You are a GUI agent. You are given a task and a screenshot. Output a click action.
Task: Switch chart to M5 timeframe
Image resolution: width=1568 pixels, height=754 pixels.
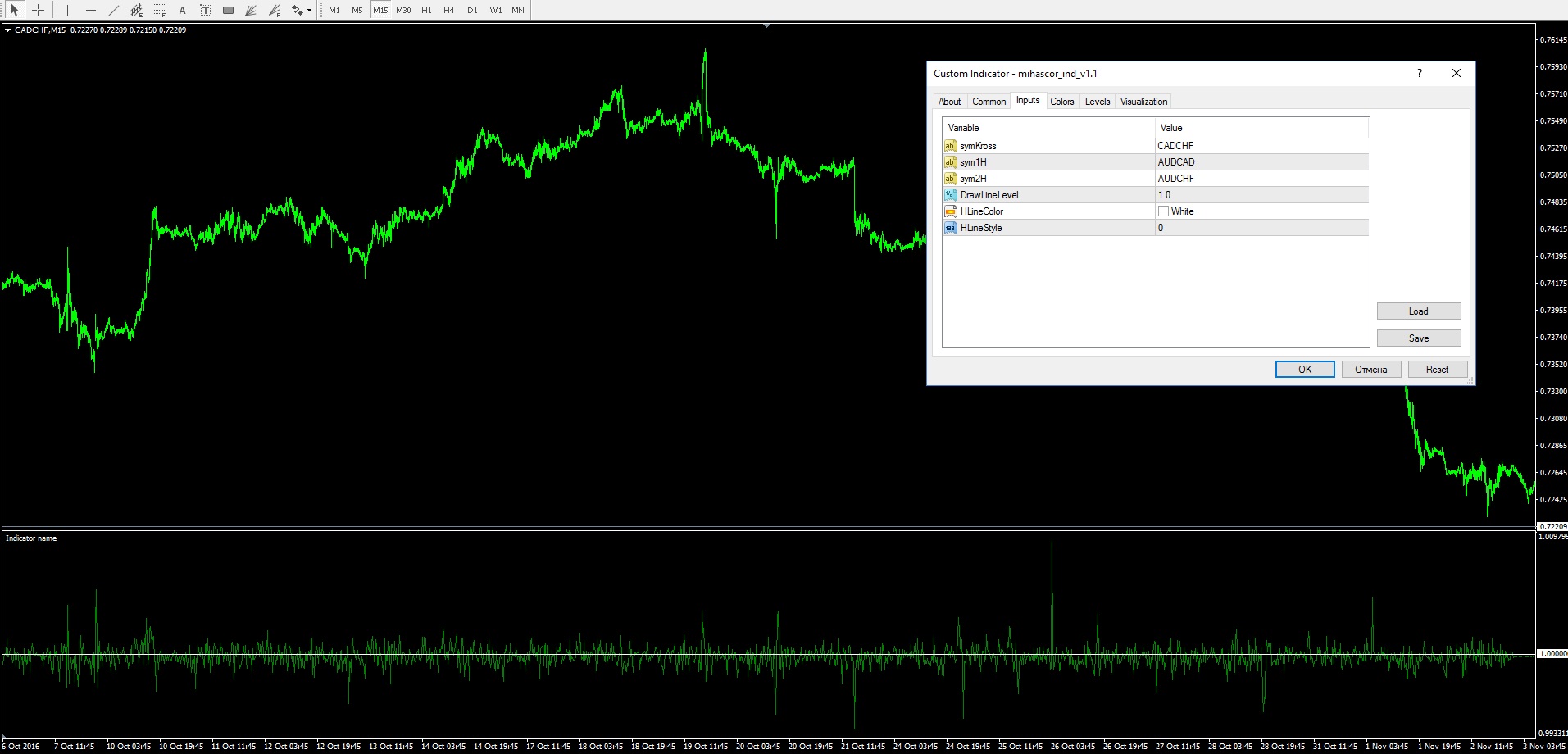(x=357, y=10)
